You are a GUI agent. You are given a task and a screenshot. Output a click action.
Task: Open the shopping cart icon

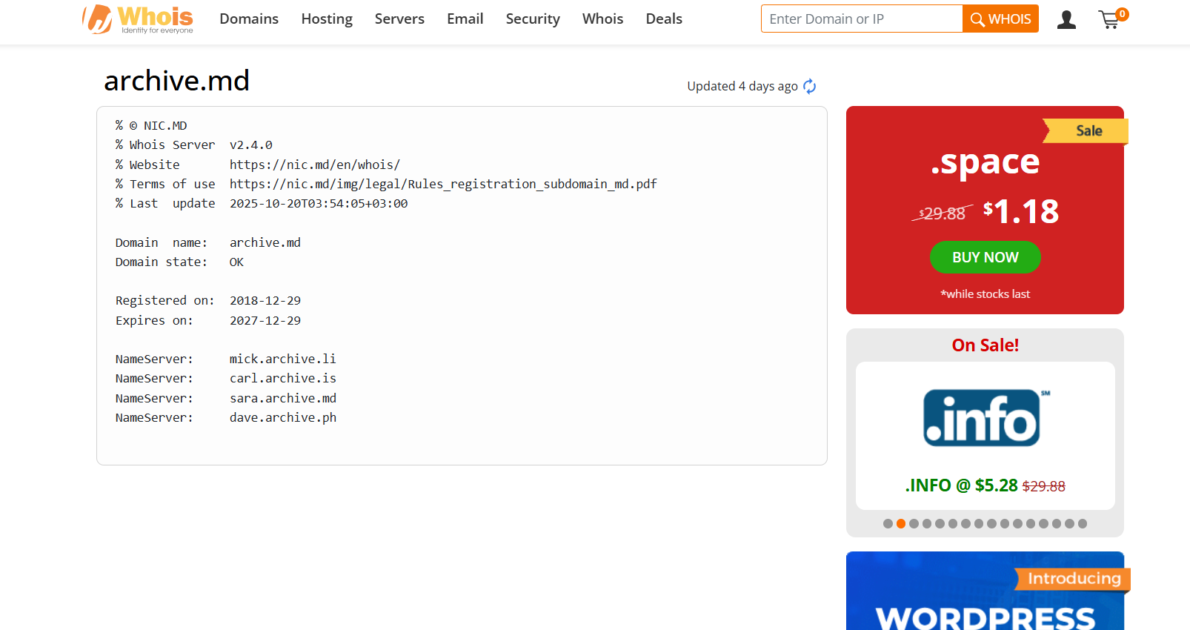[x=1112, y=19]
